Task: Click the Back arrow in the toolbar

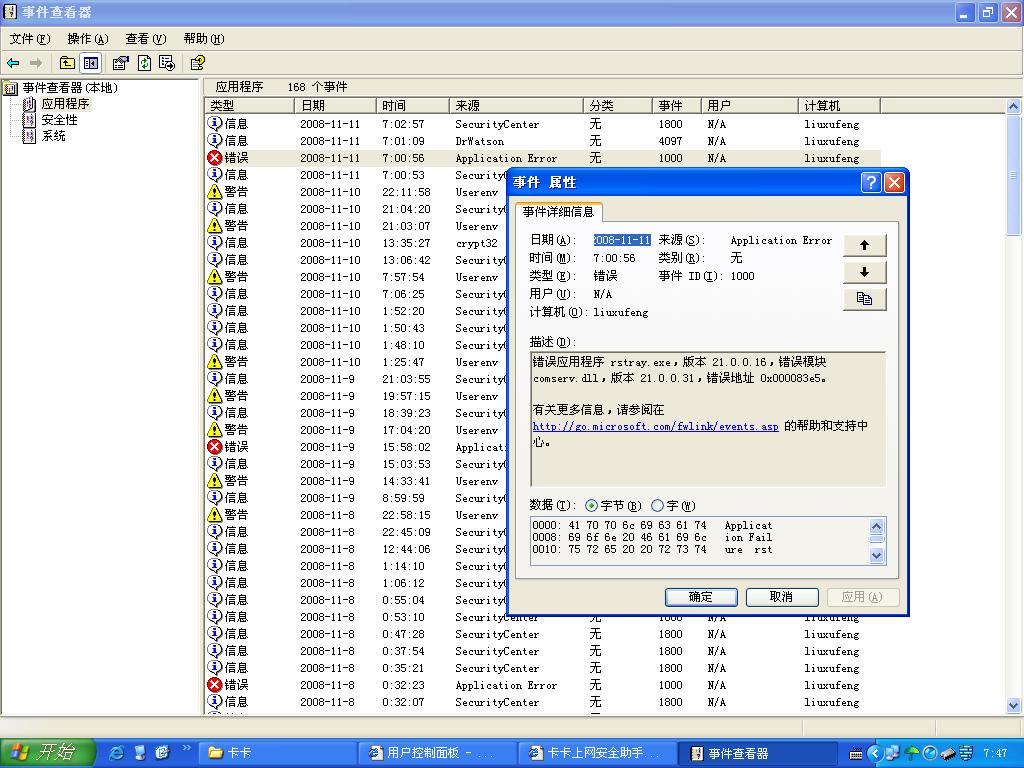Action: 13,63
